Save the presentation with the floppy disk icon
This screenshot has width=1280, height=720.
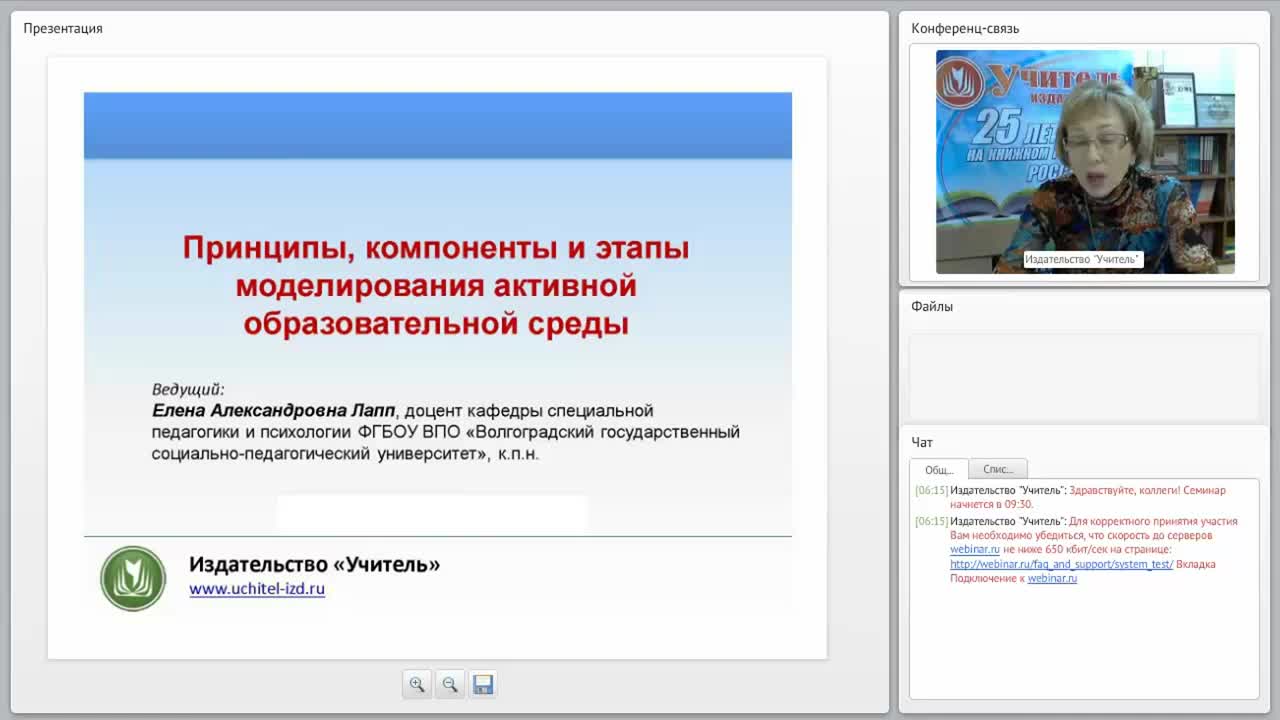(x=483, y=684)
